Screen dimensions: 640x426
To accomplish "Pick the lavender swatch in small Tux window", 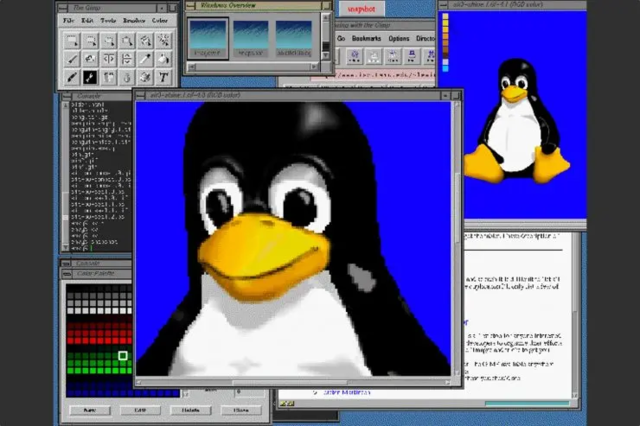I will pos(445,62).
